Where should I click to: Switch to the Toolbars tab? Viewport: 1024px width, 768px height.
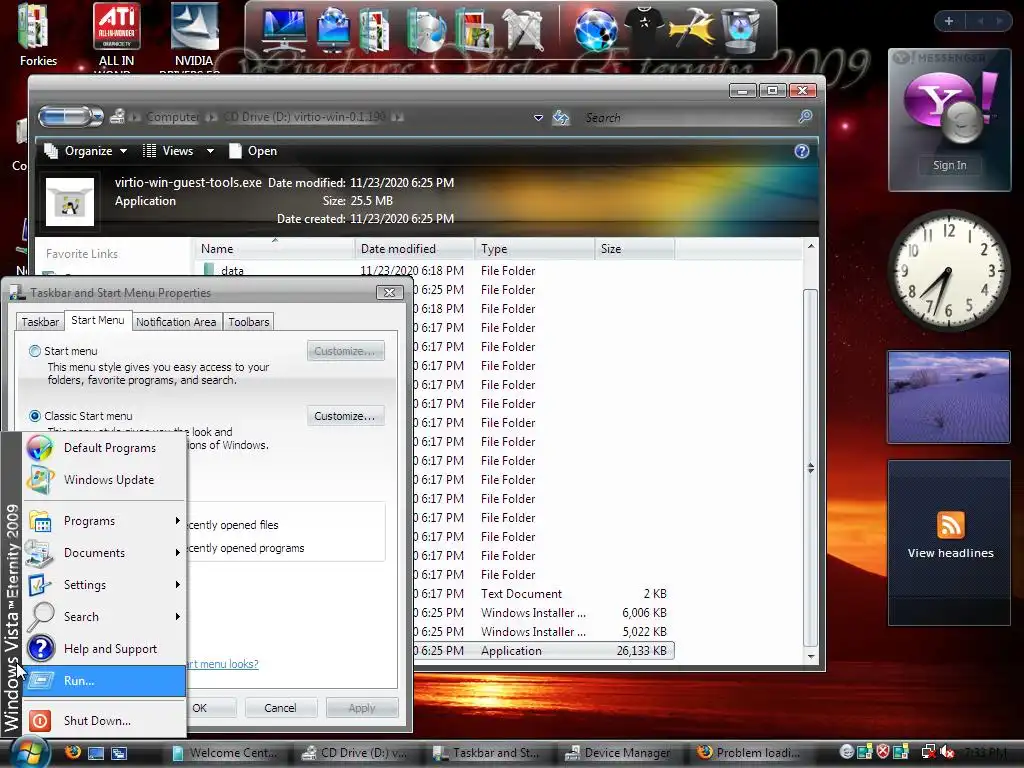pyautogui.click(x=248, y=322)
